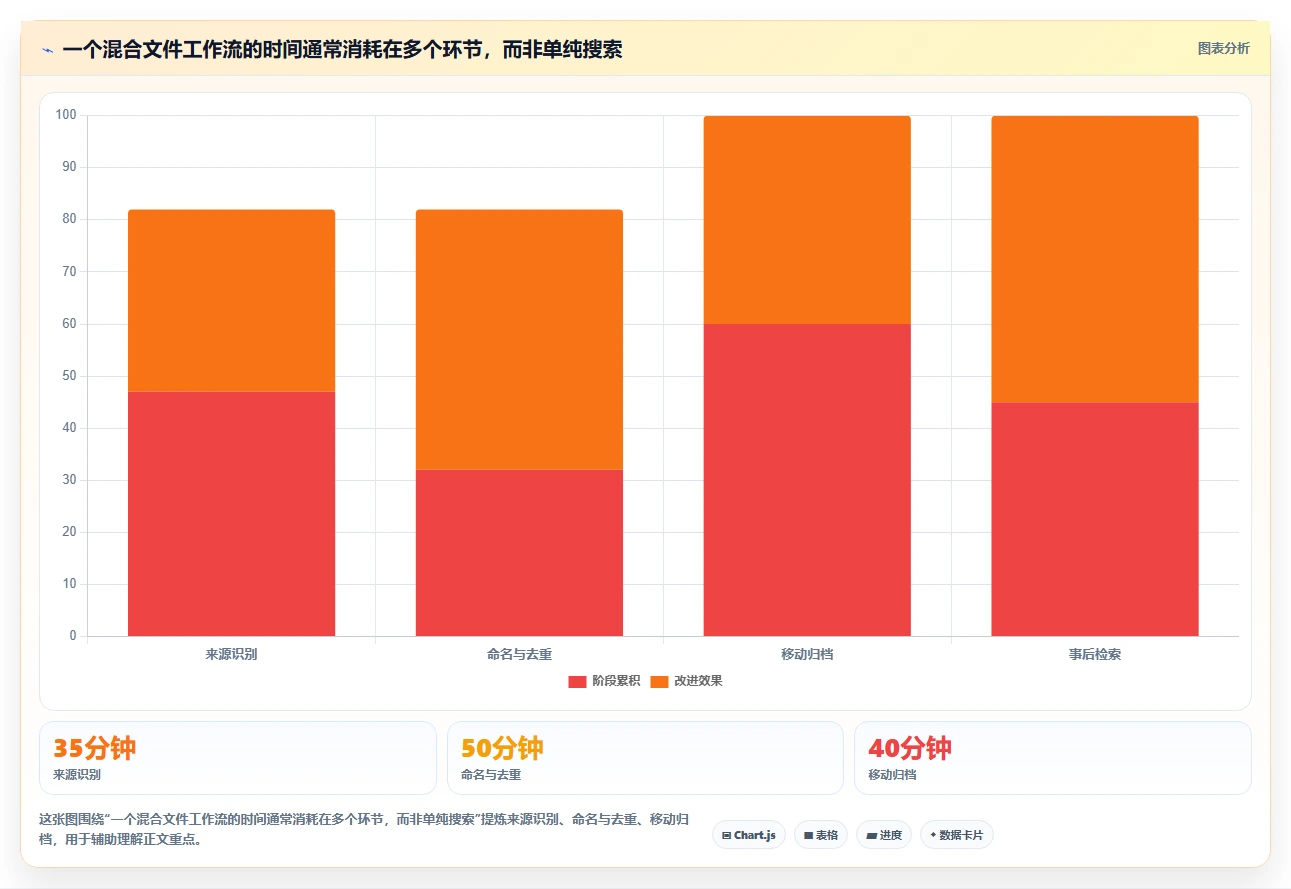1291x889 pixels.
Task: Click the red segment of the 命名与去重 bar
Action: [519, 552]
